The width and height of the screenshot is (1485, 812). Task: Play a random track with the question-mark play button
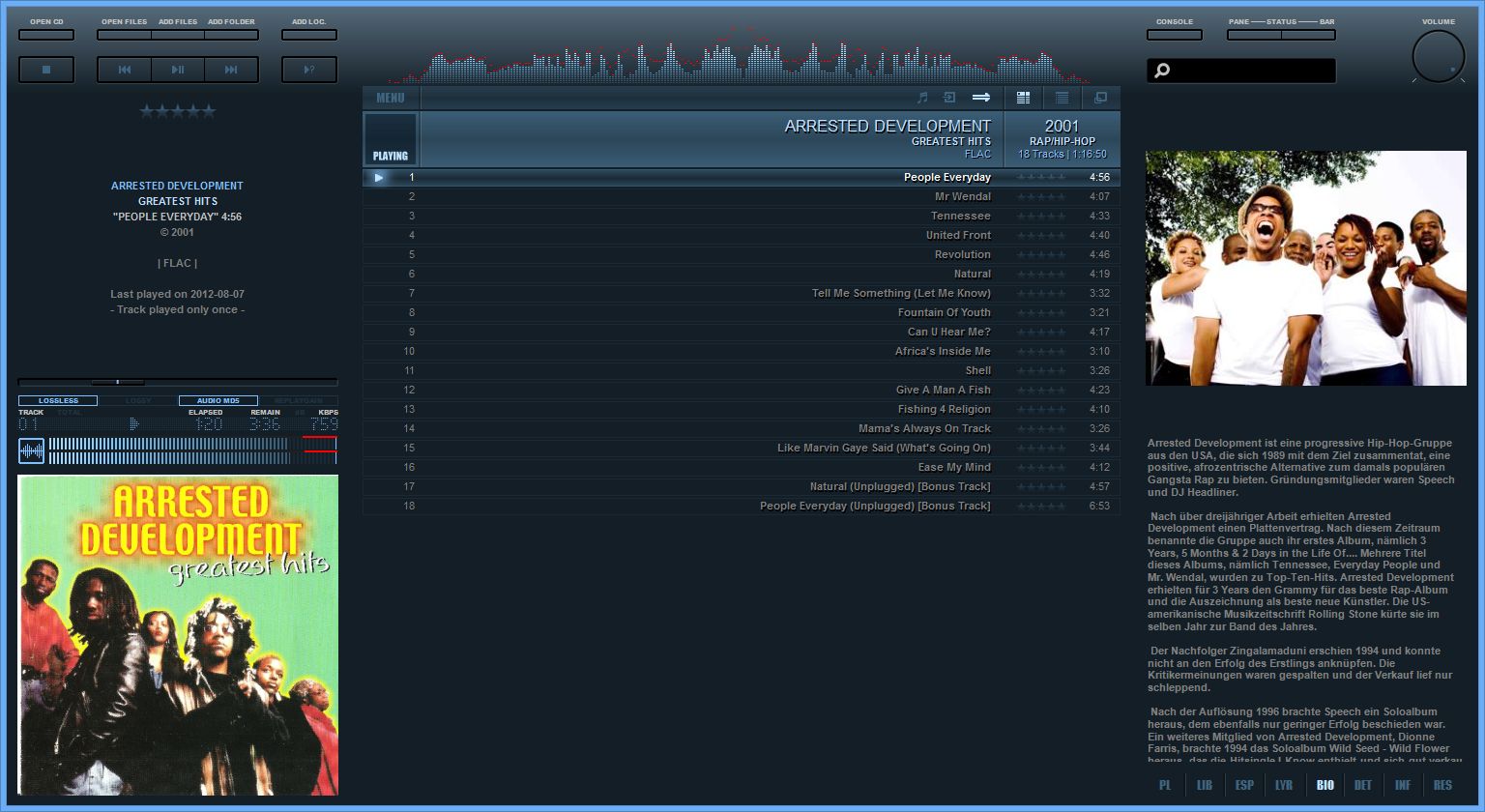click(309, 70)
